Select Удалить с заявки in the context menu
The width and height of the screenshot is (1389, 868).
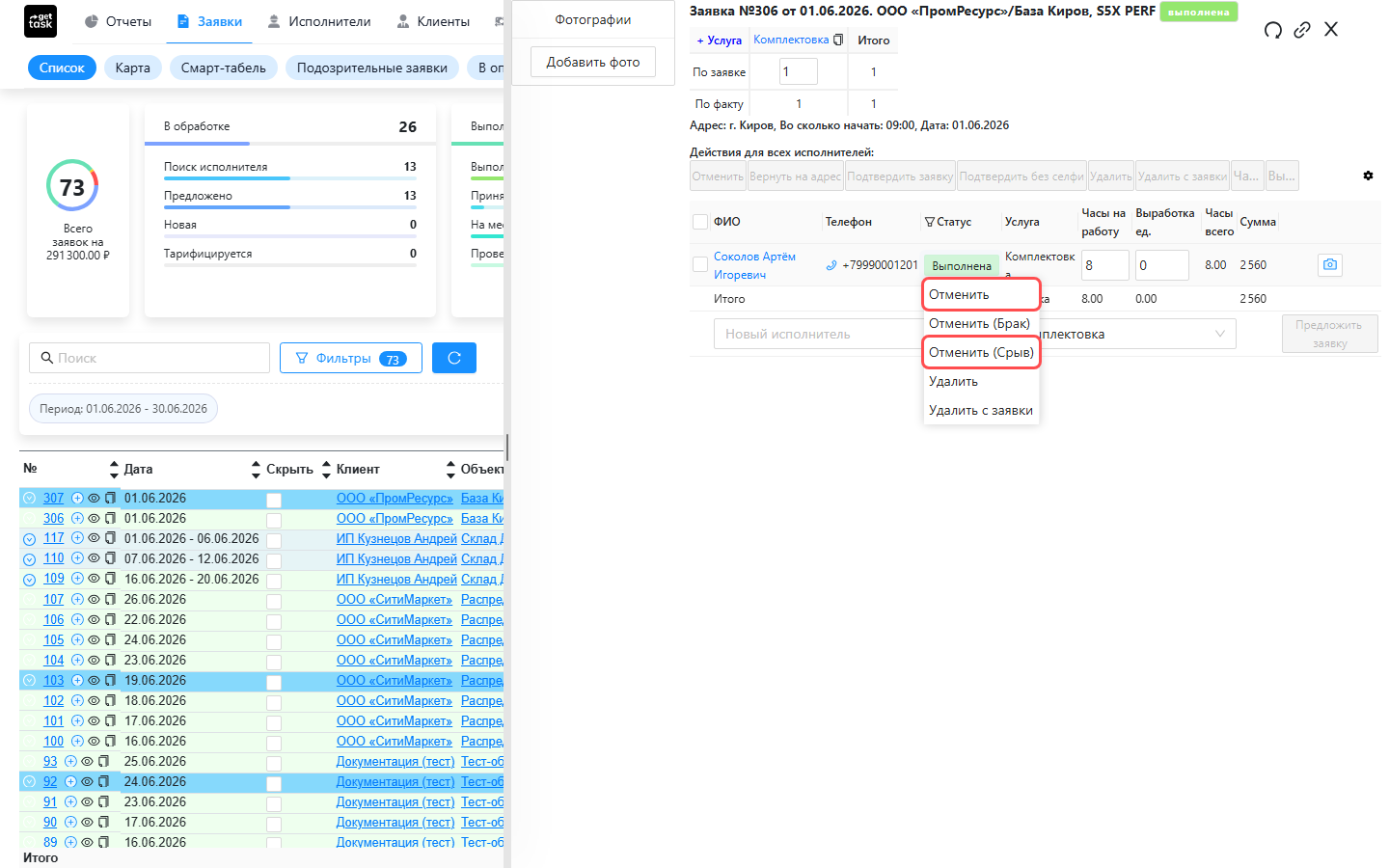click(x=981, y=410)
